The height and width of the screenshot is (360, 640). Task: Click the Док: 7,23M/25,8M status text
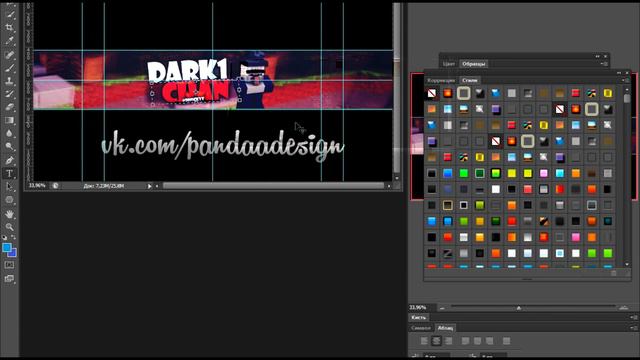coord(104,186)
